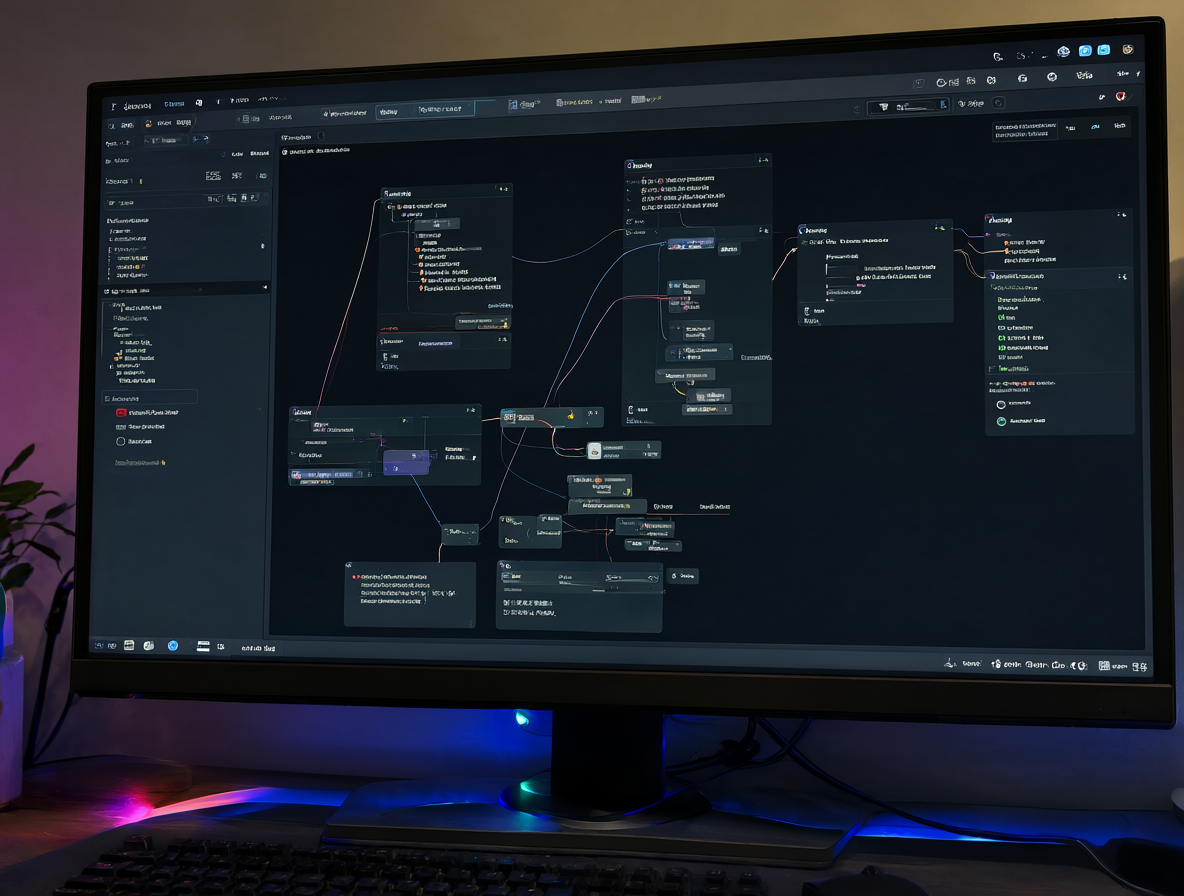Click the blue shield icon on right panel header

pos(992,276)
